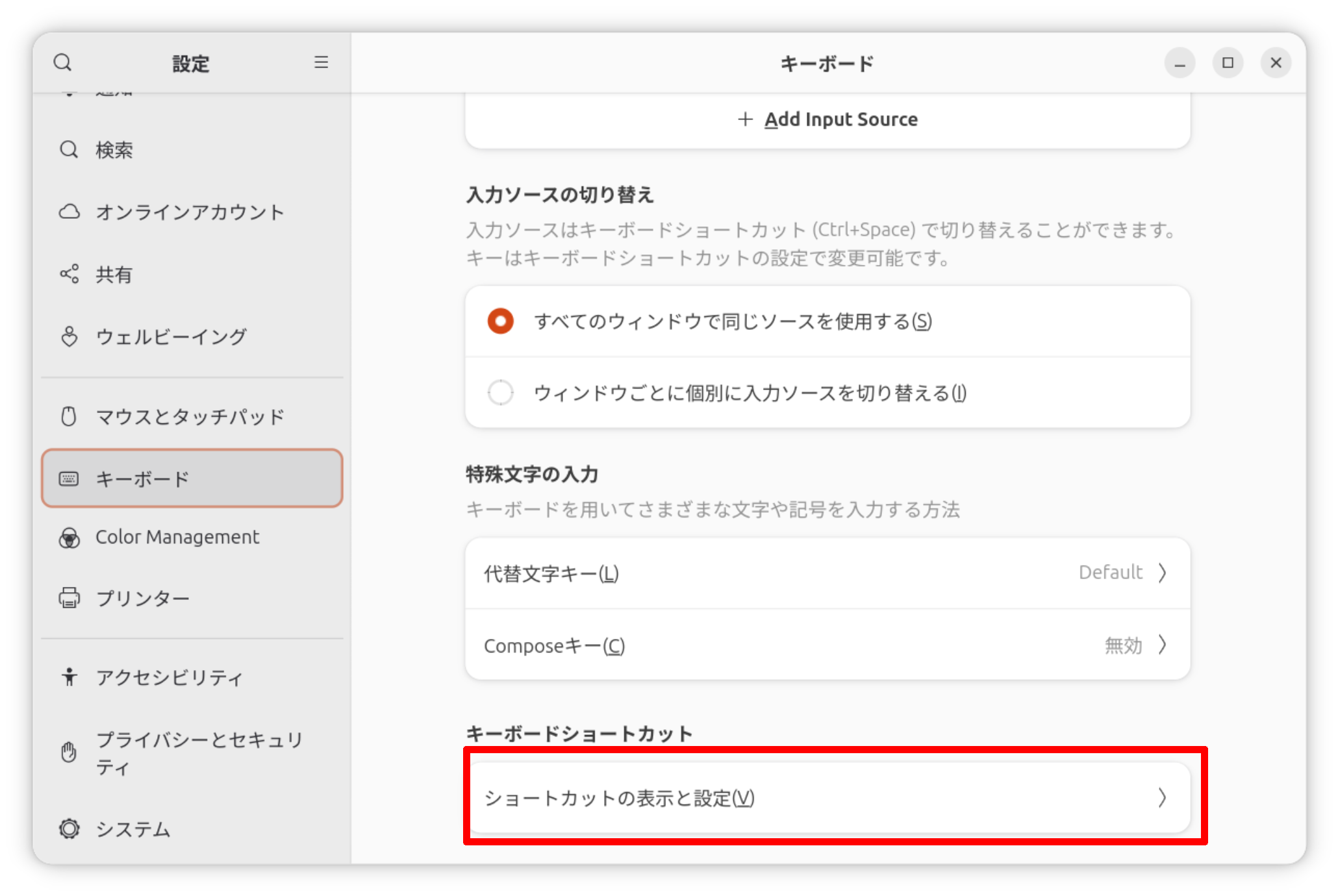Open プリンター settings panel
The height and width of the screenshot is (896, 1338).
(x=192, y=597)
